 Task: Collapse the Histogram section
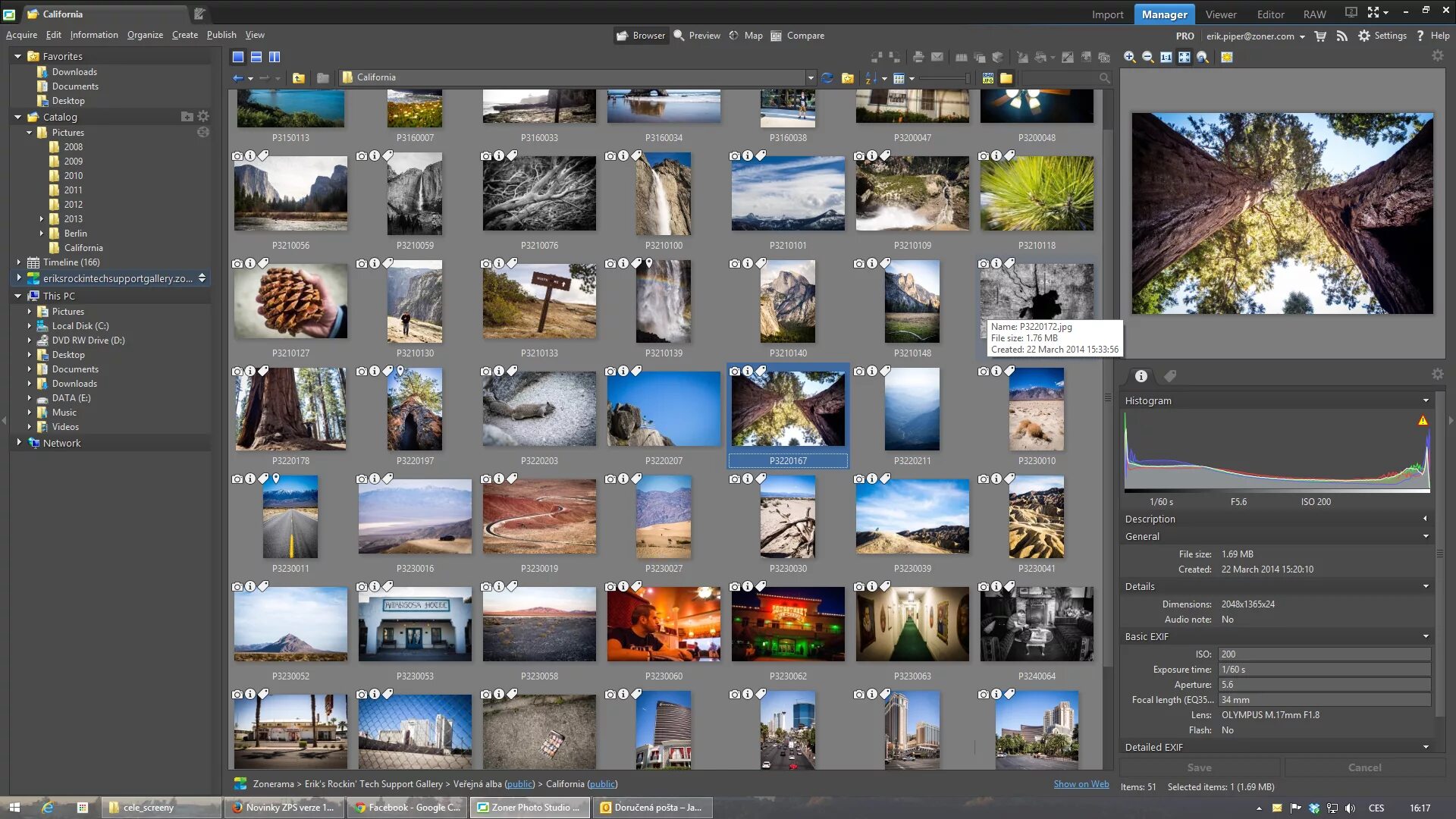[x=1426, y=400]
